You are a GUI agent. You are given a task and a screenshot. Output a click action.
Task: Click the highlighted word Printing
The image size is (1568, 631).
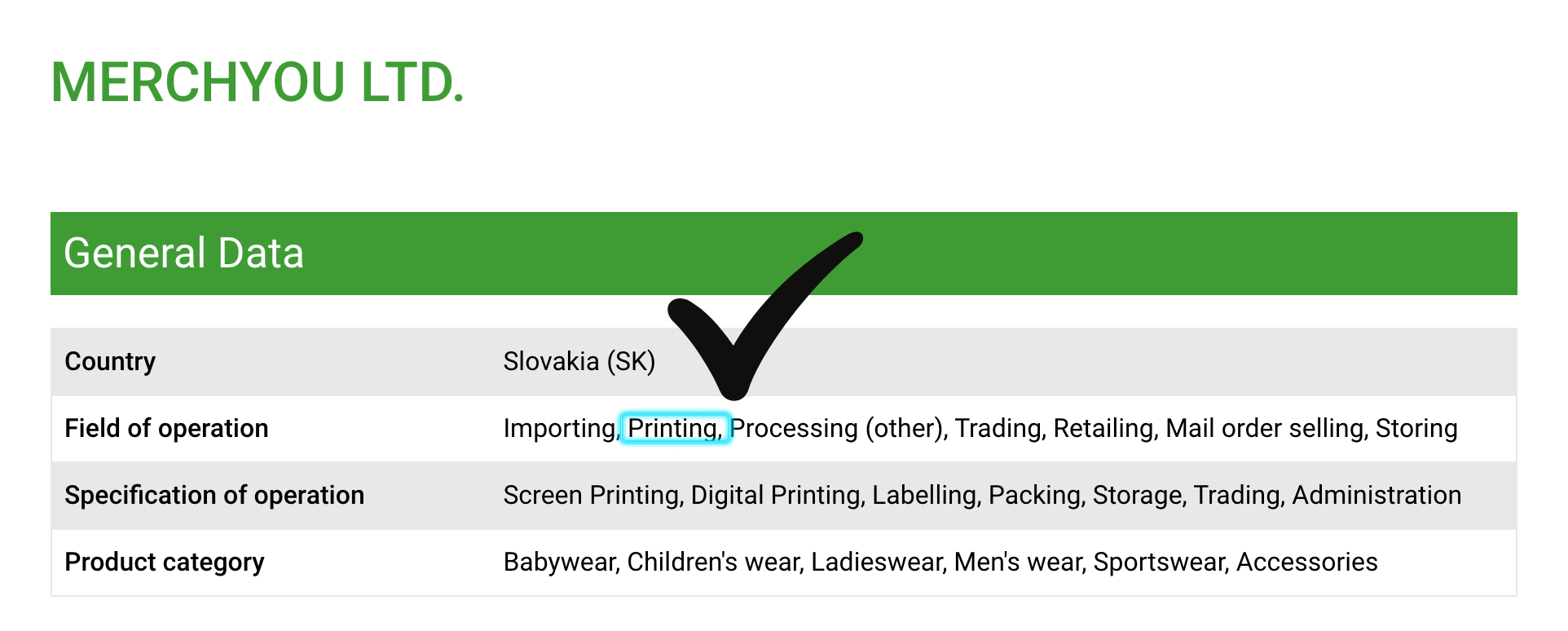(673, 428)
